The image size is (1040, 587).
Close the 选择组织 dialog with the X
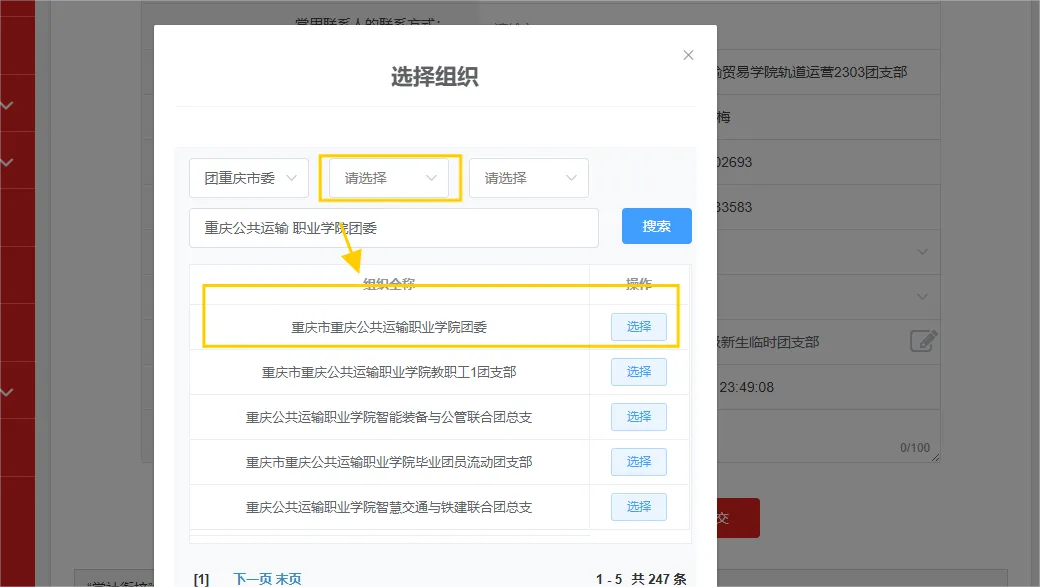pyautogui.click(x=688, y=55)
